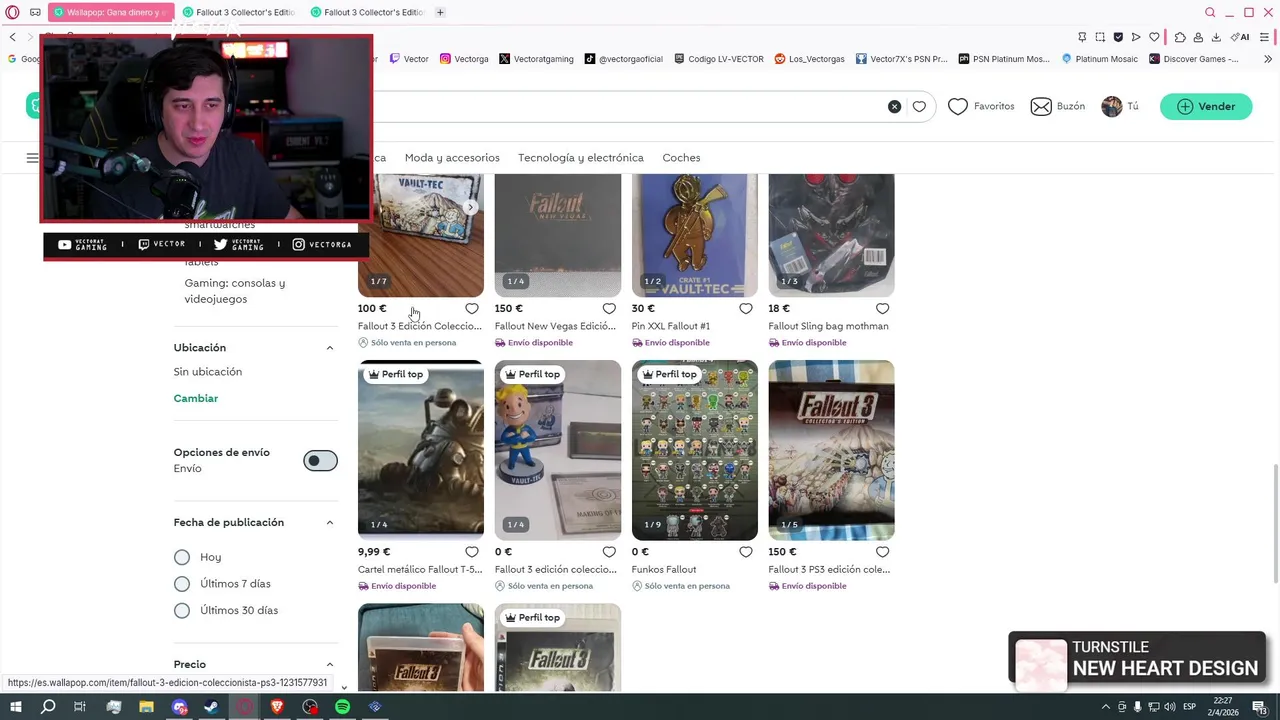Favorite the Fallout New Vegas Edición listing
Screen dimensions: 1280x720
tap(609, 309)
